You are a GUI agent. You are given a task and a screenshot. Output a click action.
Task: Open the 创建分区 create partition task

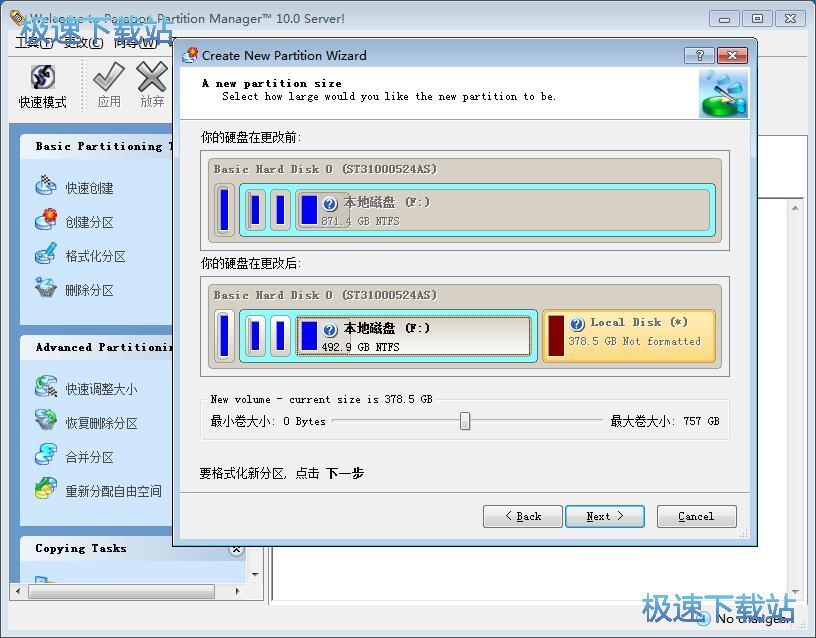click(x=74, y=221)
